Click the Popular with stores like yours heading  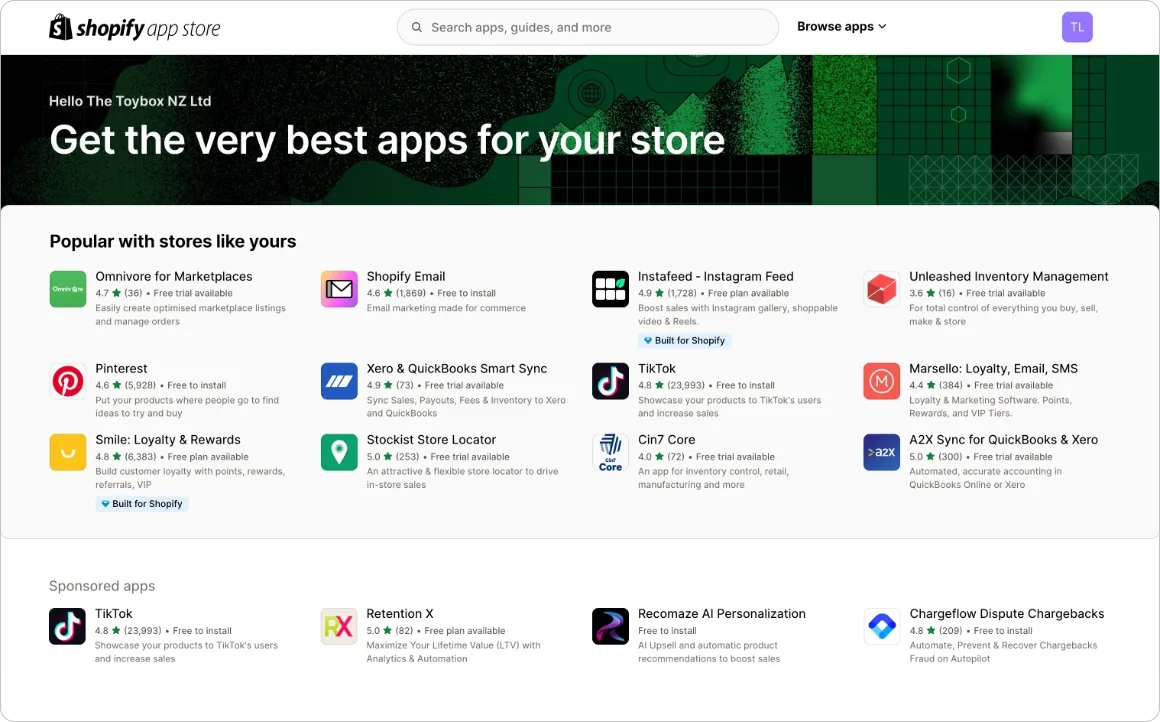(173, 241)
